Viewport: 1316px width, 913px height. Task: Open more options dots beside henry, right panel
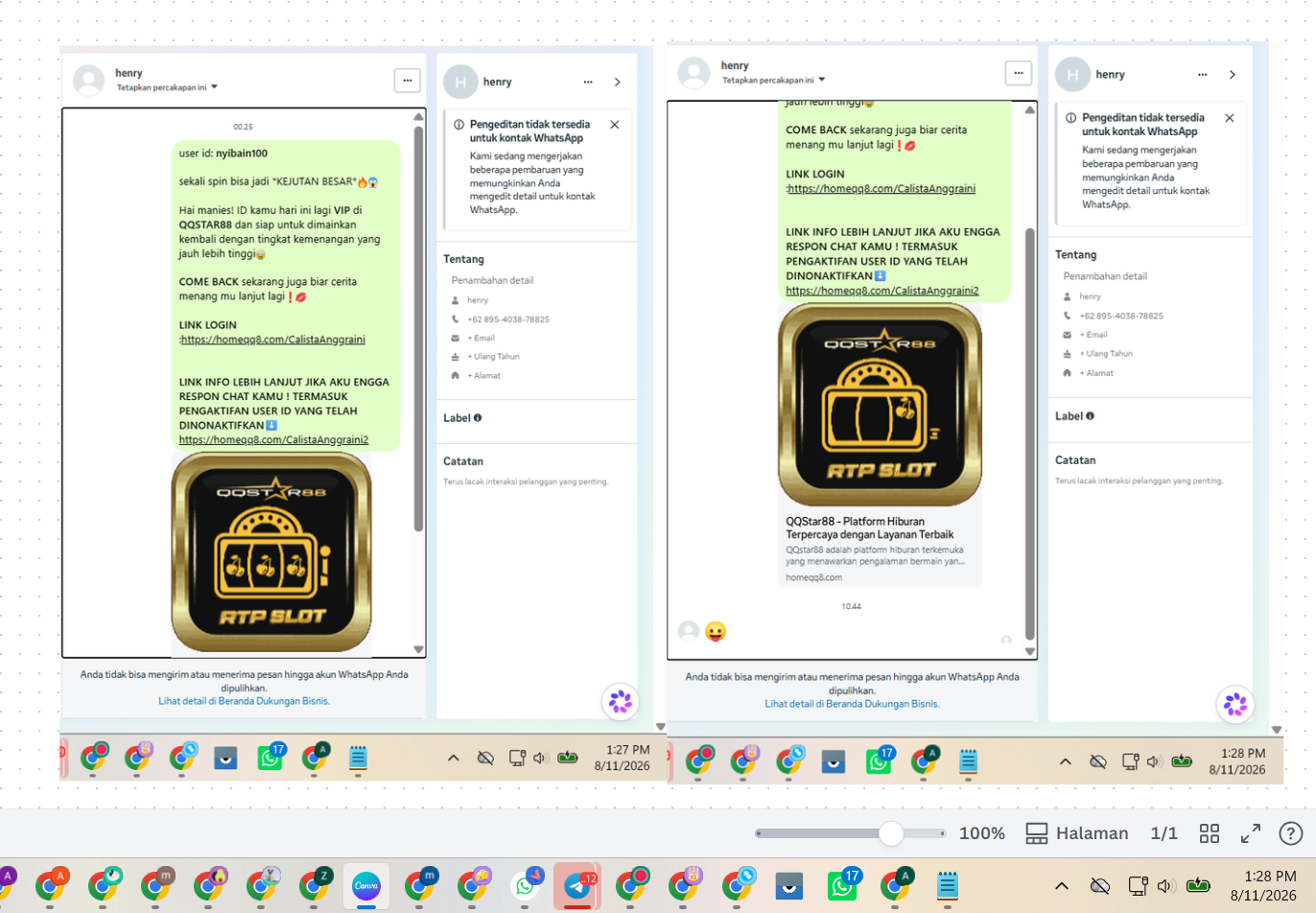pyautogui.click(x=1203, y=75)
